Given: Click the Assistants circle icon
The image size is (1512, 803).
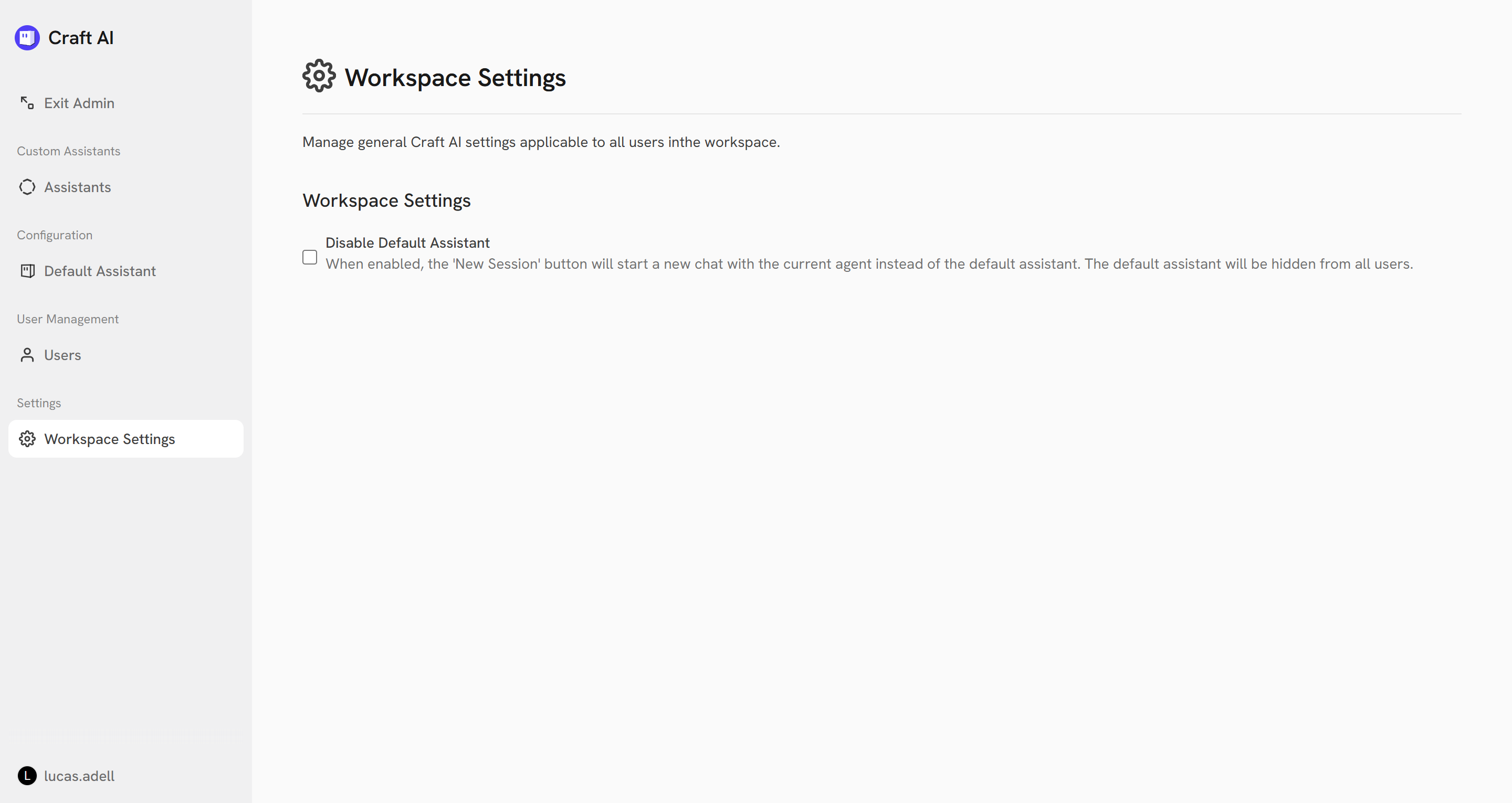Looking at the screenshot, I should pos(27,187).
